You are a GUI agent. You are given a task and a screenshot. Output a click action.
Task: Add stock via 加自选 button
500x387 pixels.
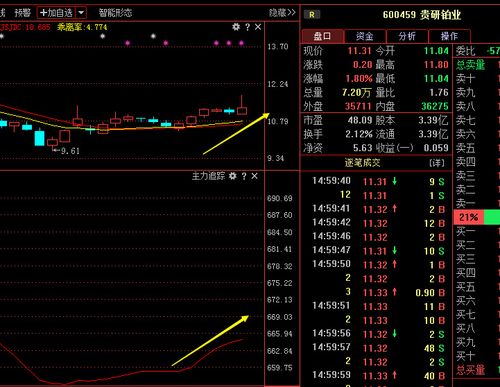(x=56, y=13)
